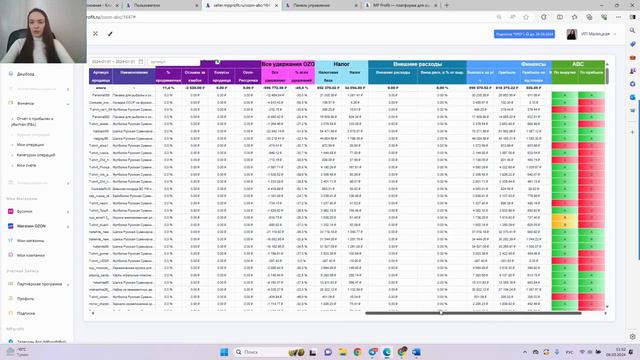
Task: Switch to the Пользователи browser tab
Action: (x=161, y=5)
